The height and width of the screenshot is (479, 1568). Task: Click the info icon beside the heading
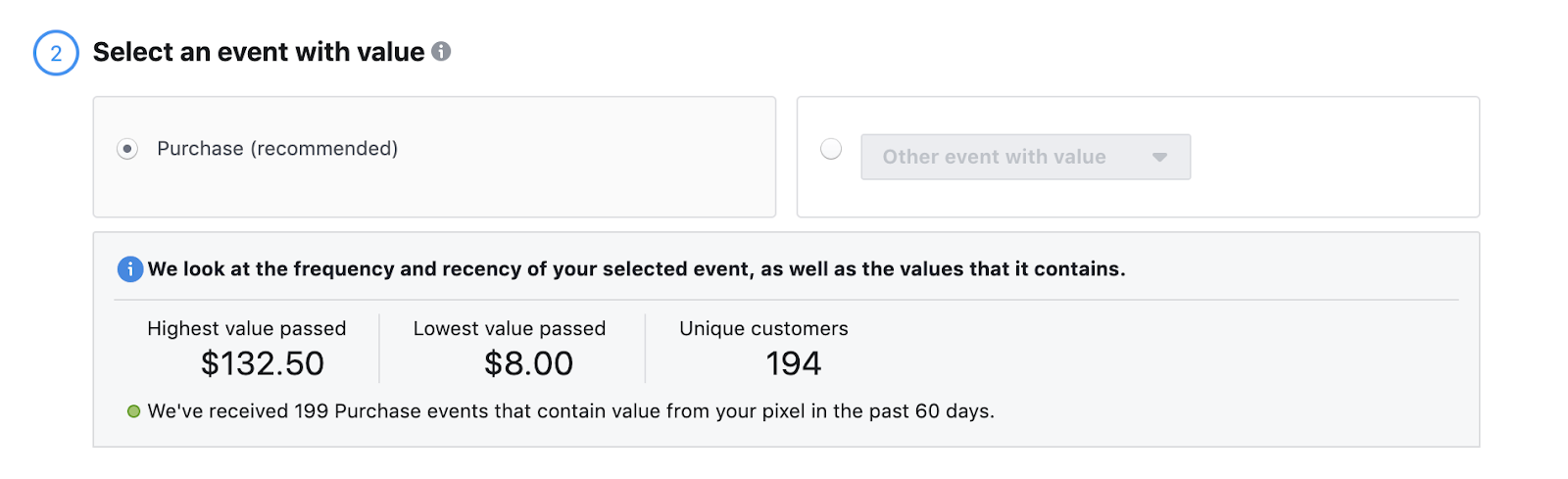[441, 51]
